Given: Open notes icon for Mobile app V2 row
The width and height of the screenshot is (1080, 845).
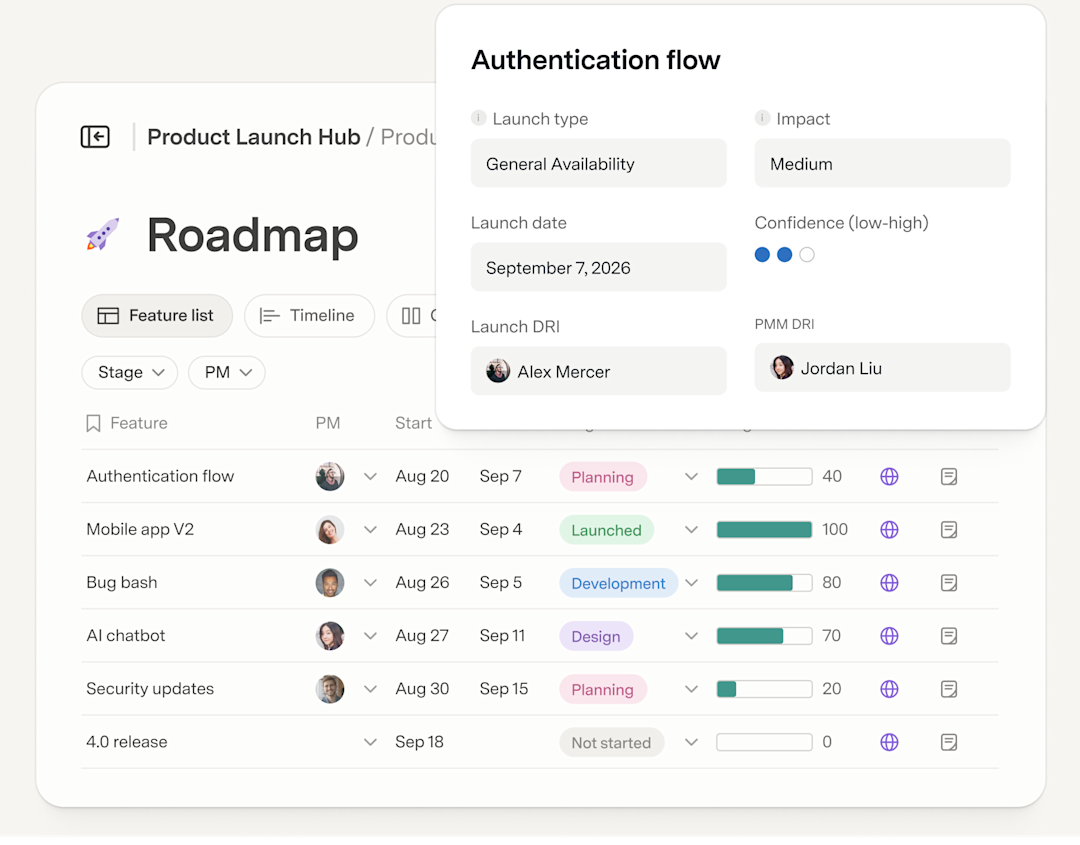Looking at the screenshot, I should coord(948,529).
